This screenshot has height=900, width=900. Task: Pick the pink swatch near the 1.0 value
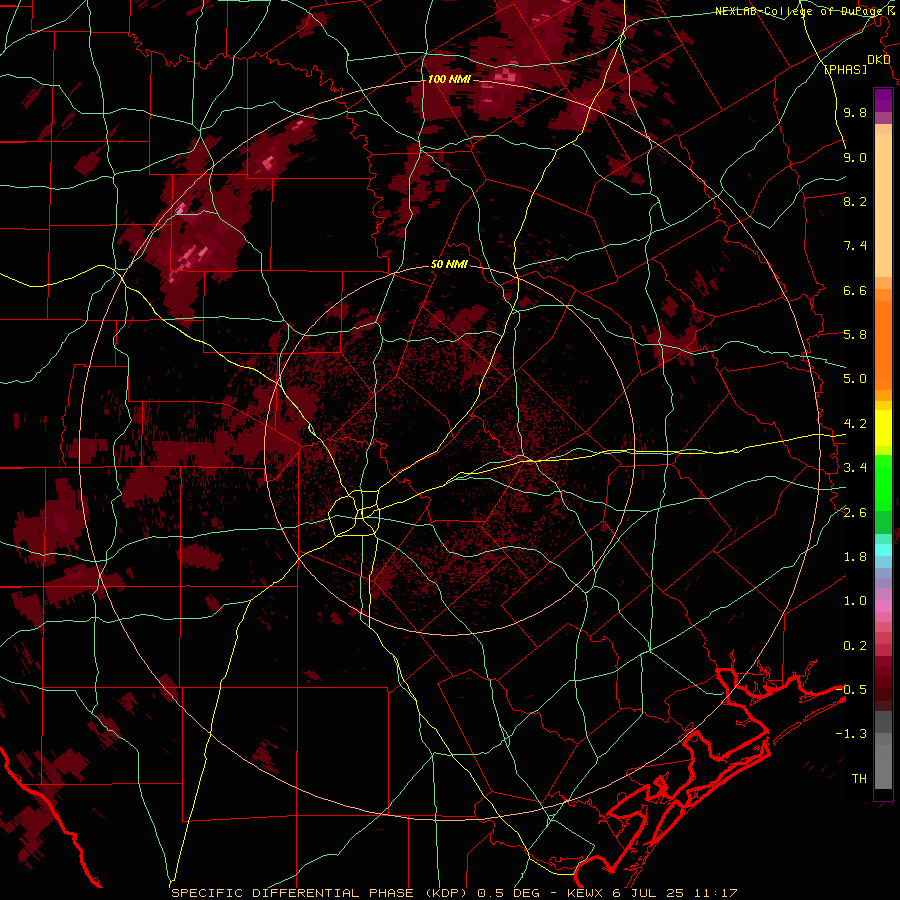883,606
